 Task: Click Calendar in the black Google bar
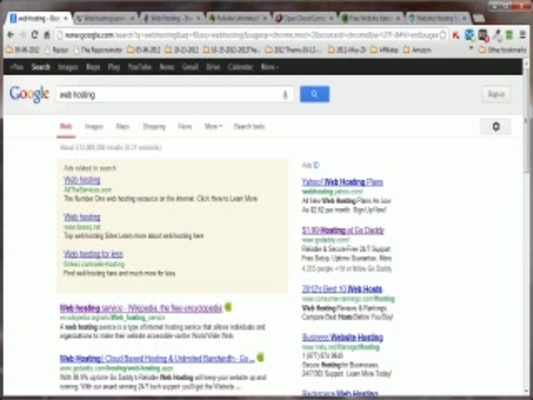click(x=240, y=67)
